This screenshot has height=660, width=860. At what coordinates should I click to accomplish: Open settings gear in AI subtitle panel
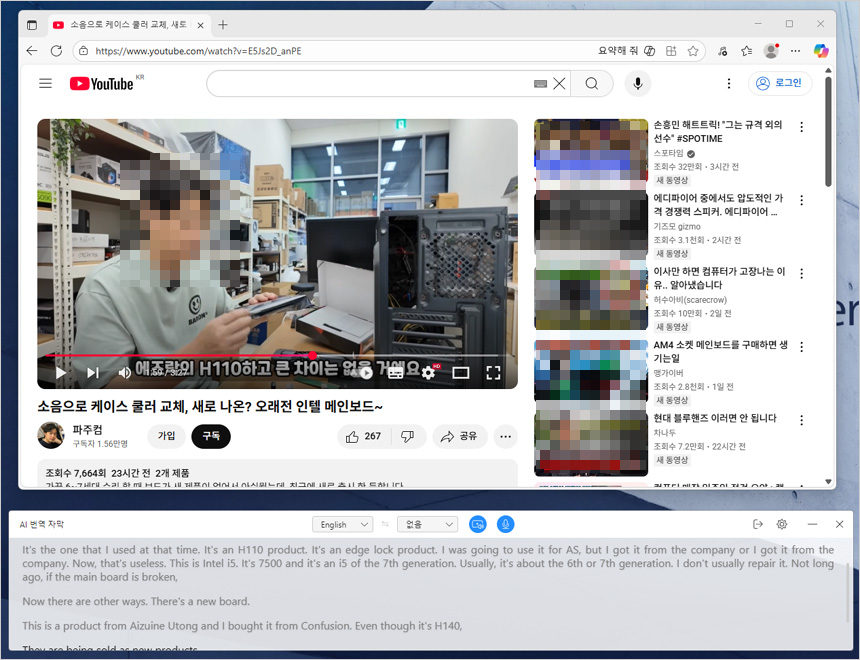782,524
